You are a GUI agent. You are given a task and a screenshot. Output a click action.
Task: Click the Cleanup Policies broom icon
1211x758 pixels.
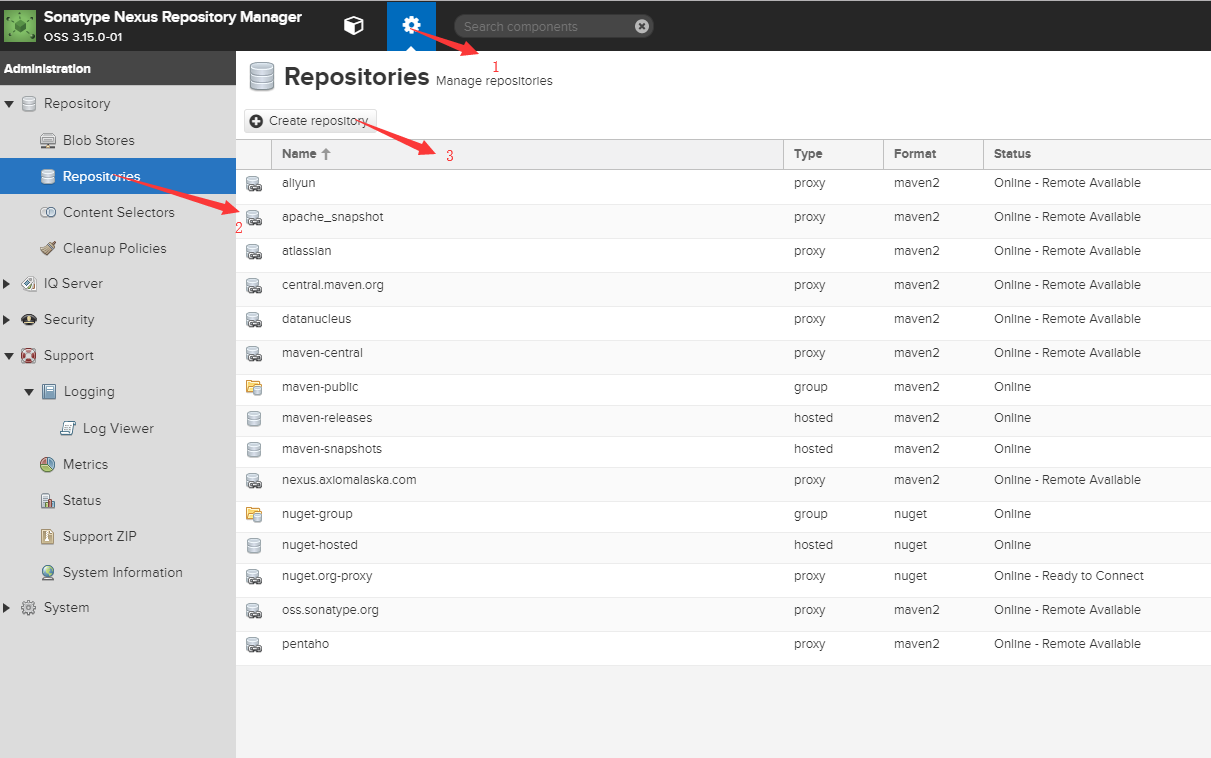[47, 248]
